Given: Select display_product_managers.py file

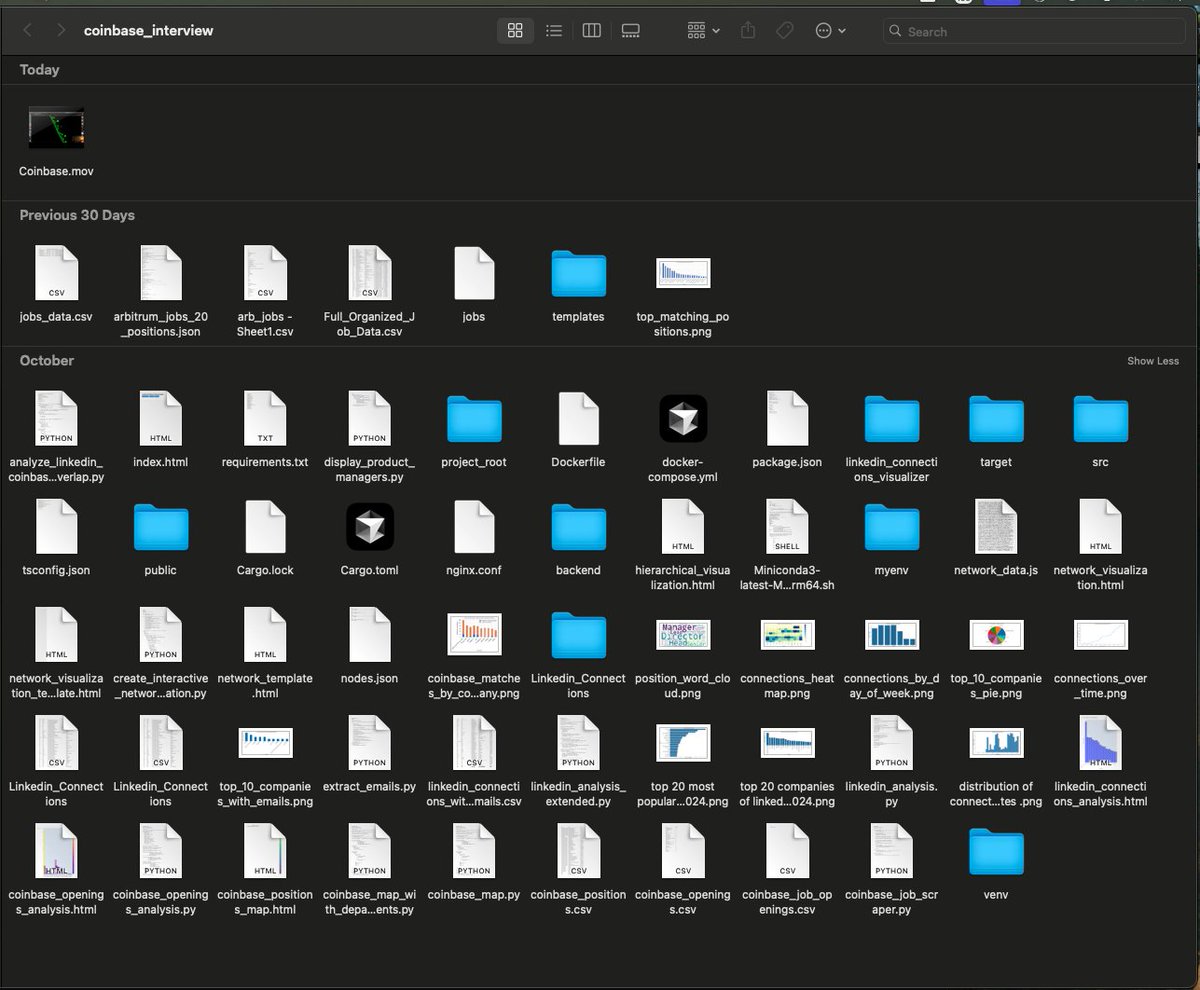Looking at the screenshot, I should [369, 418].
